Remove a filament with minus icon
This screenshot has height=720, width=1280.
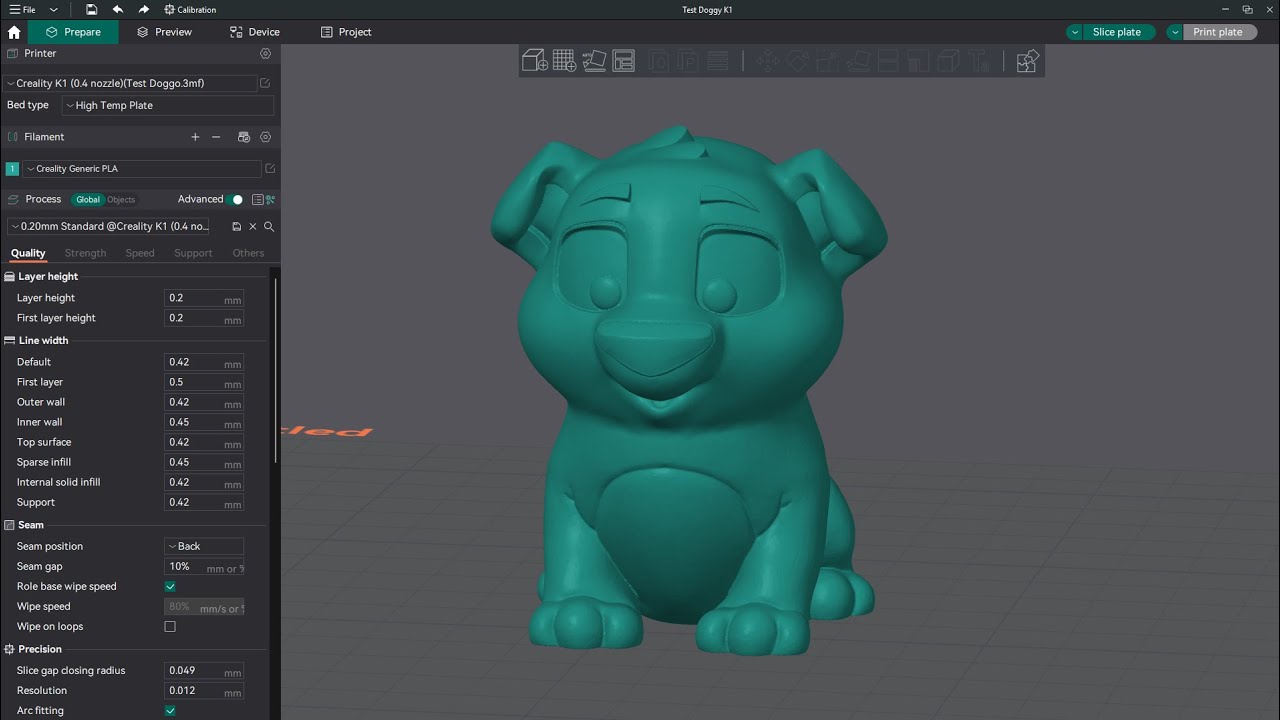click(216, 137)
